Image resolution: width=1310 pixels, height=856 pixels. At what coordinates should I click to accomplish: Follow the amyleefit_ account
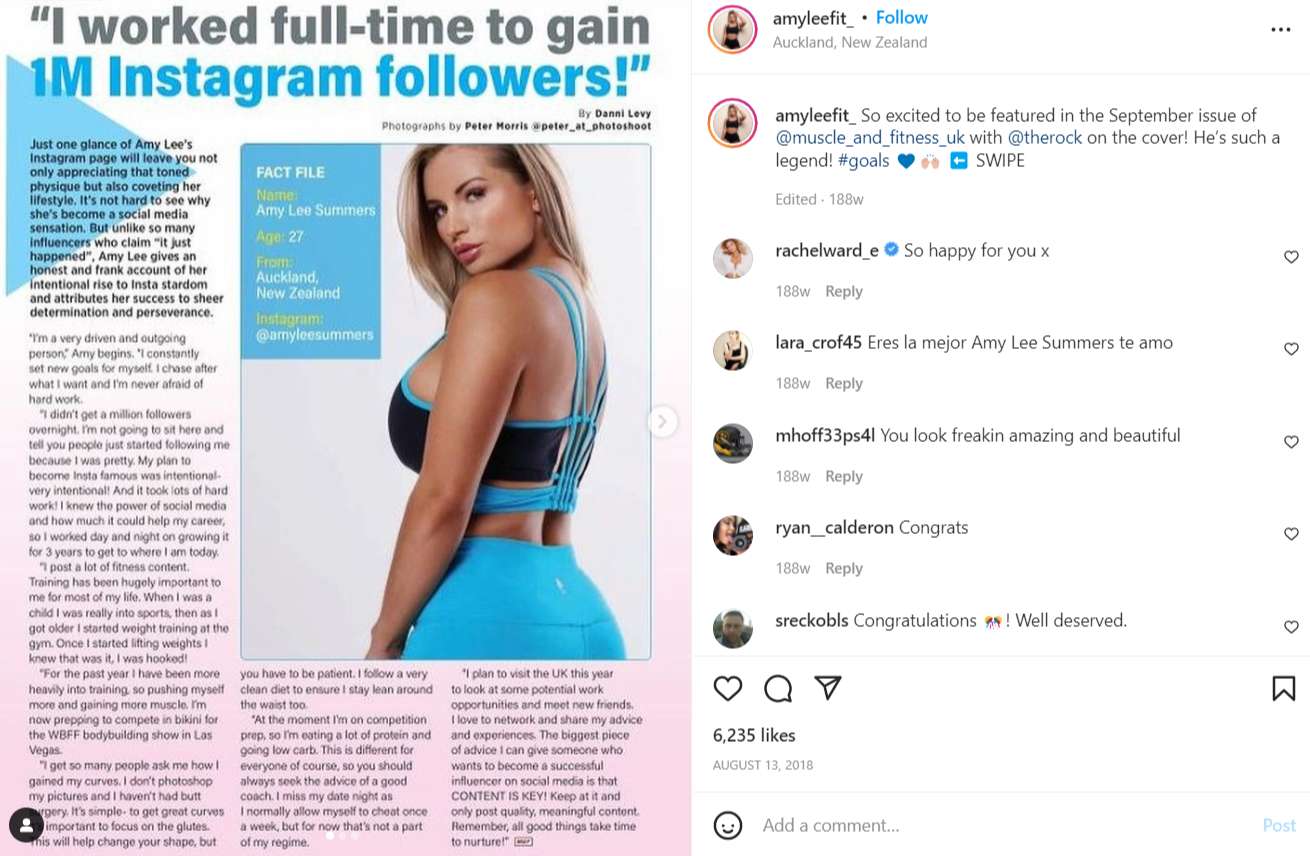tap(901, 18)
